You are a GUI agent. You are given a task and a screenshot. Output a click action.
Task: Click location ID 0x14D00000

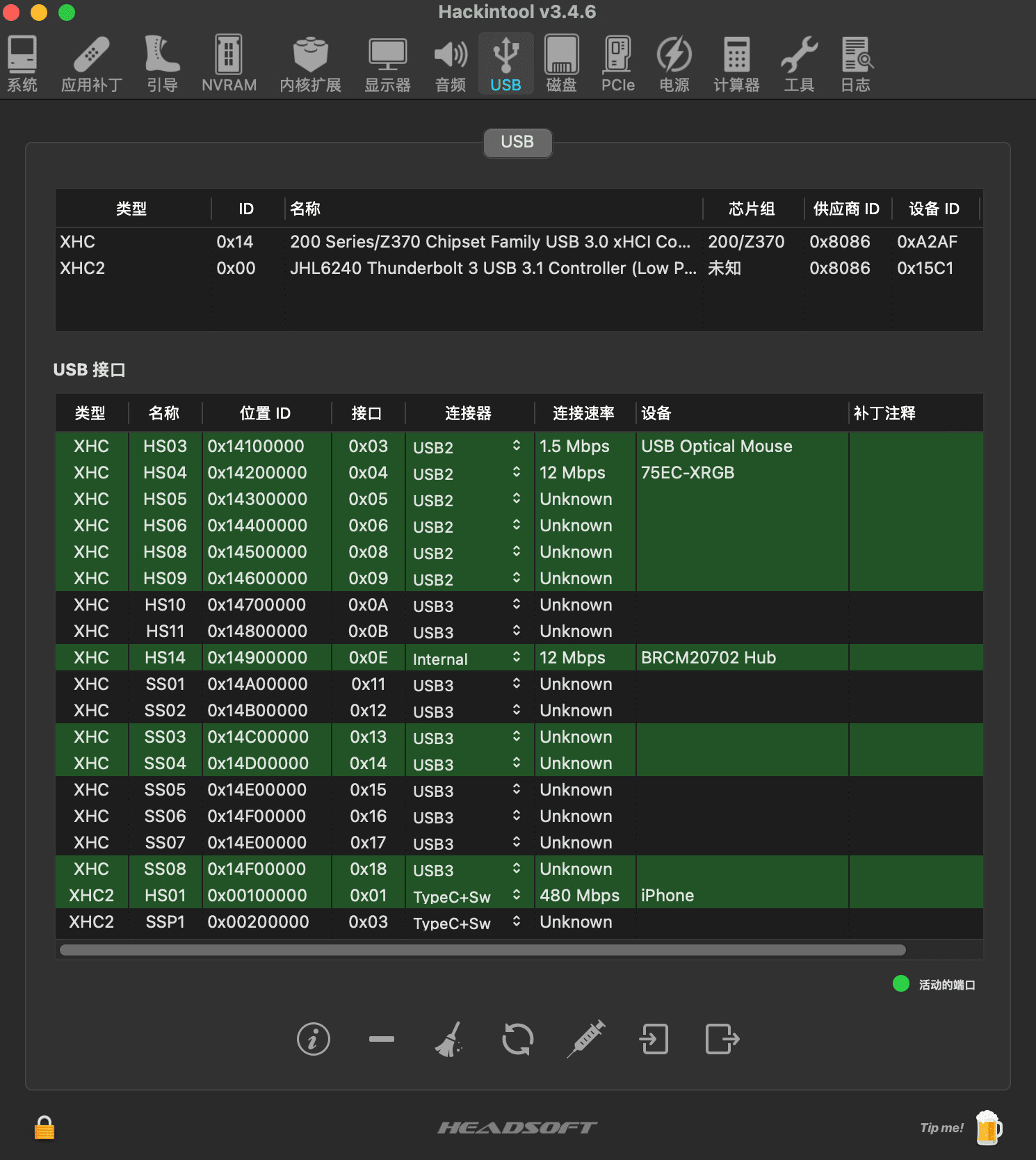[x=258, y=764]
